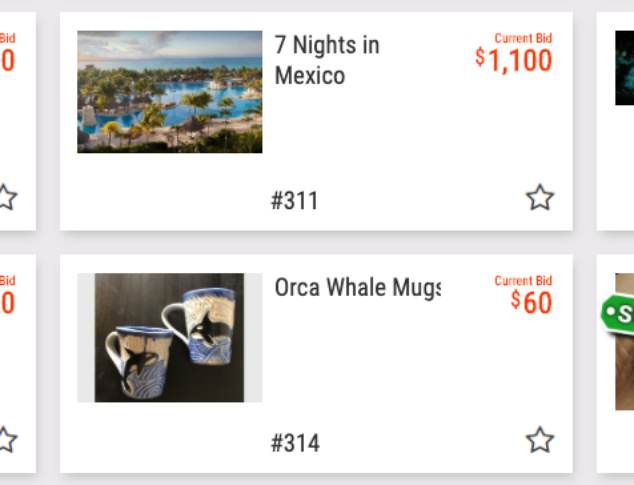
Task: Click "Current Bid" label above $60
Action: [x=523, y=281]
